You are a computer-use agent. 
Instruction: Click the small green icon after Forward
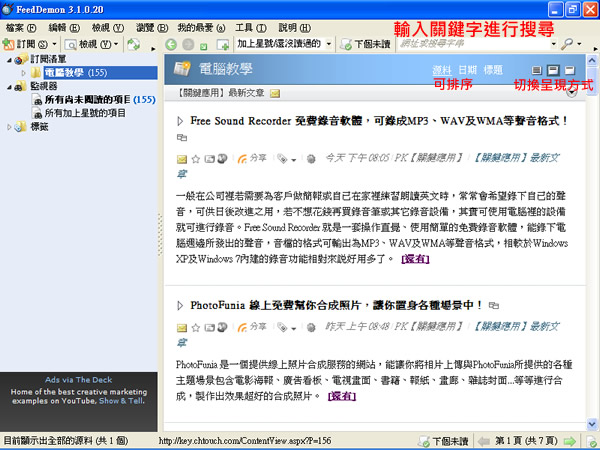[204, 47]
